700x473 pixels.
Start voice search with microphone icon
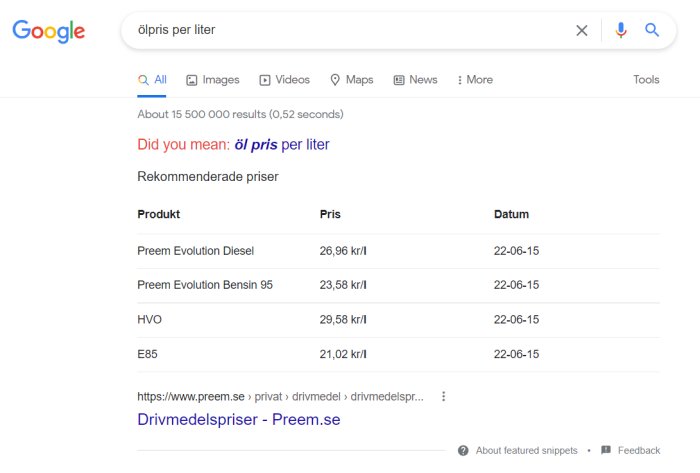pos(621,30)
